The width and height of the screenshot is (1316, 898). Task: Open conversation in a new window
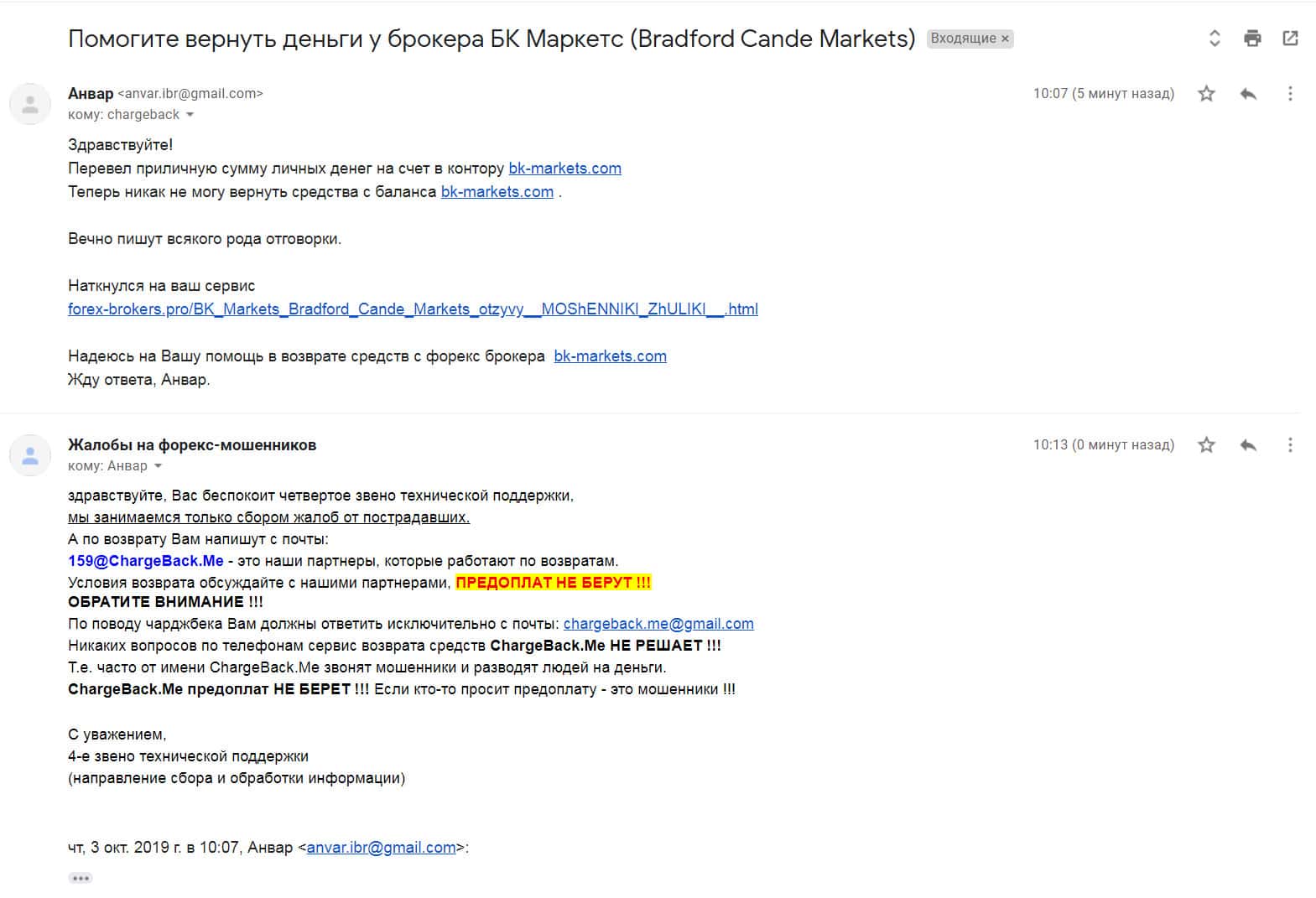pos(1290,38)
